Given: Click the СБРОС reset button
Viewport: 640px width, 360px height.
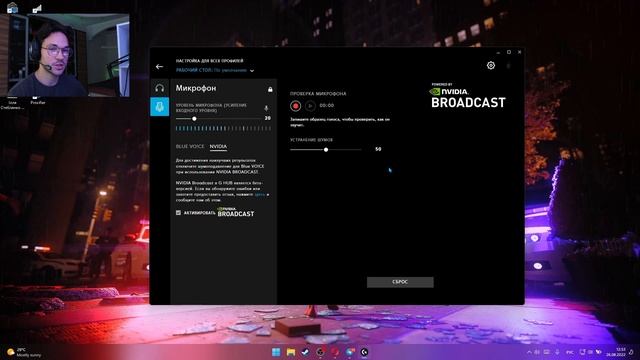Looking at the screenshot, I should 400,282.
